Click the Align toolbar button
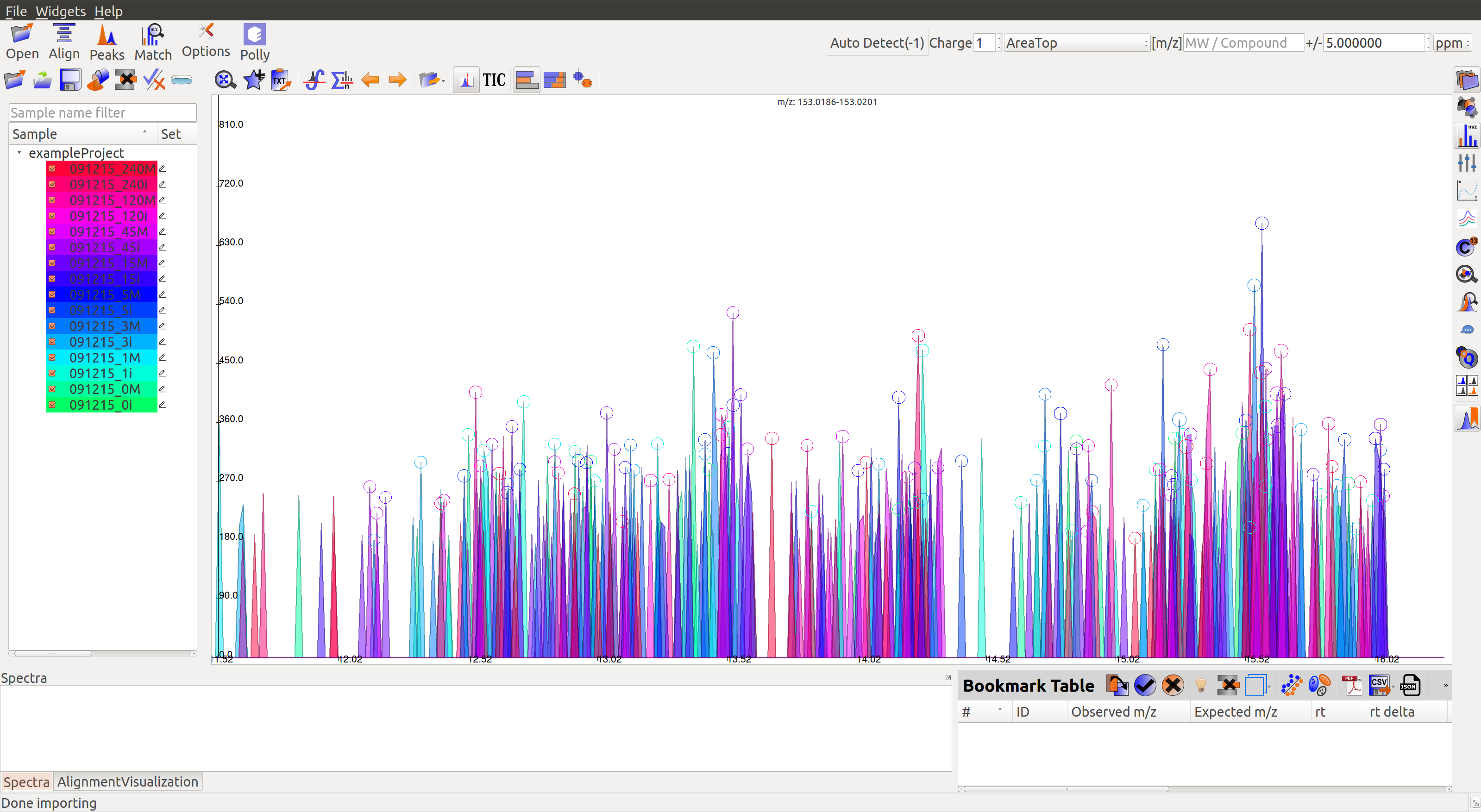 64,42
